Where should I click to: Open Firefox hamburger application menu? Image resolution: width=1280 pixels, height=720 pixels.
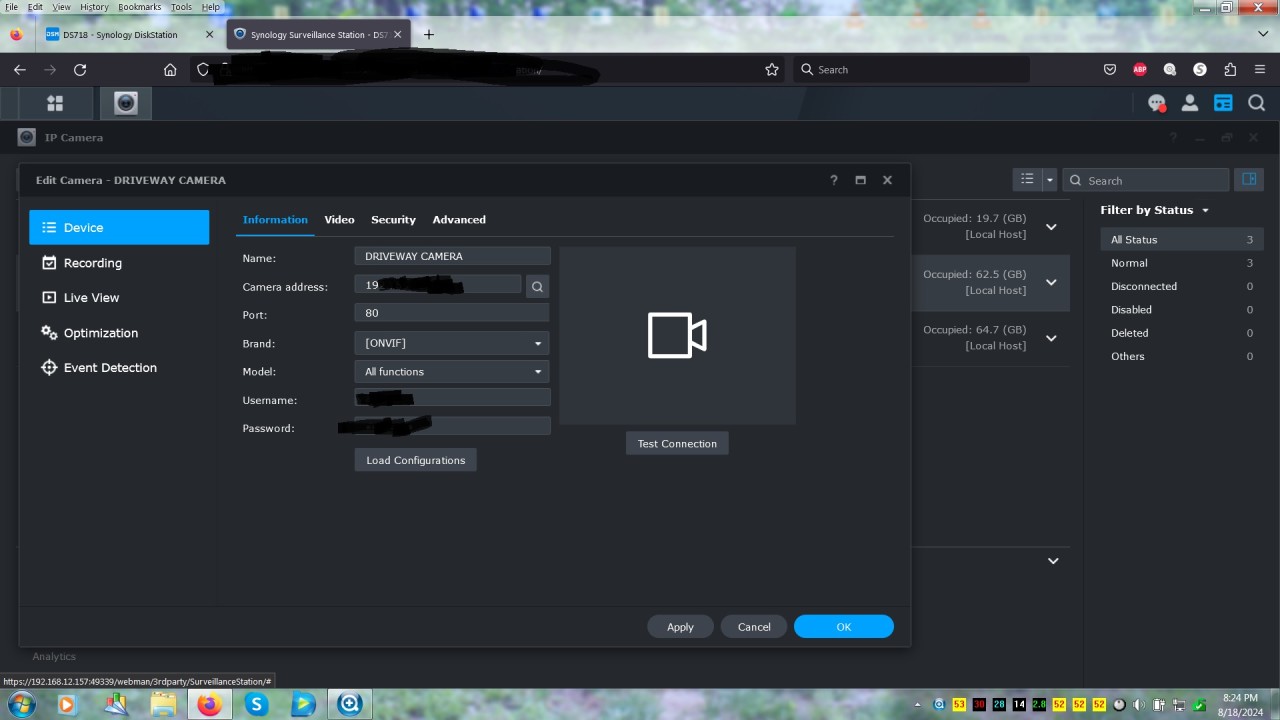click(1260, 69)
